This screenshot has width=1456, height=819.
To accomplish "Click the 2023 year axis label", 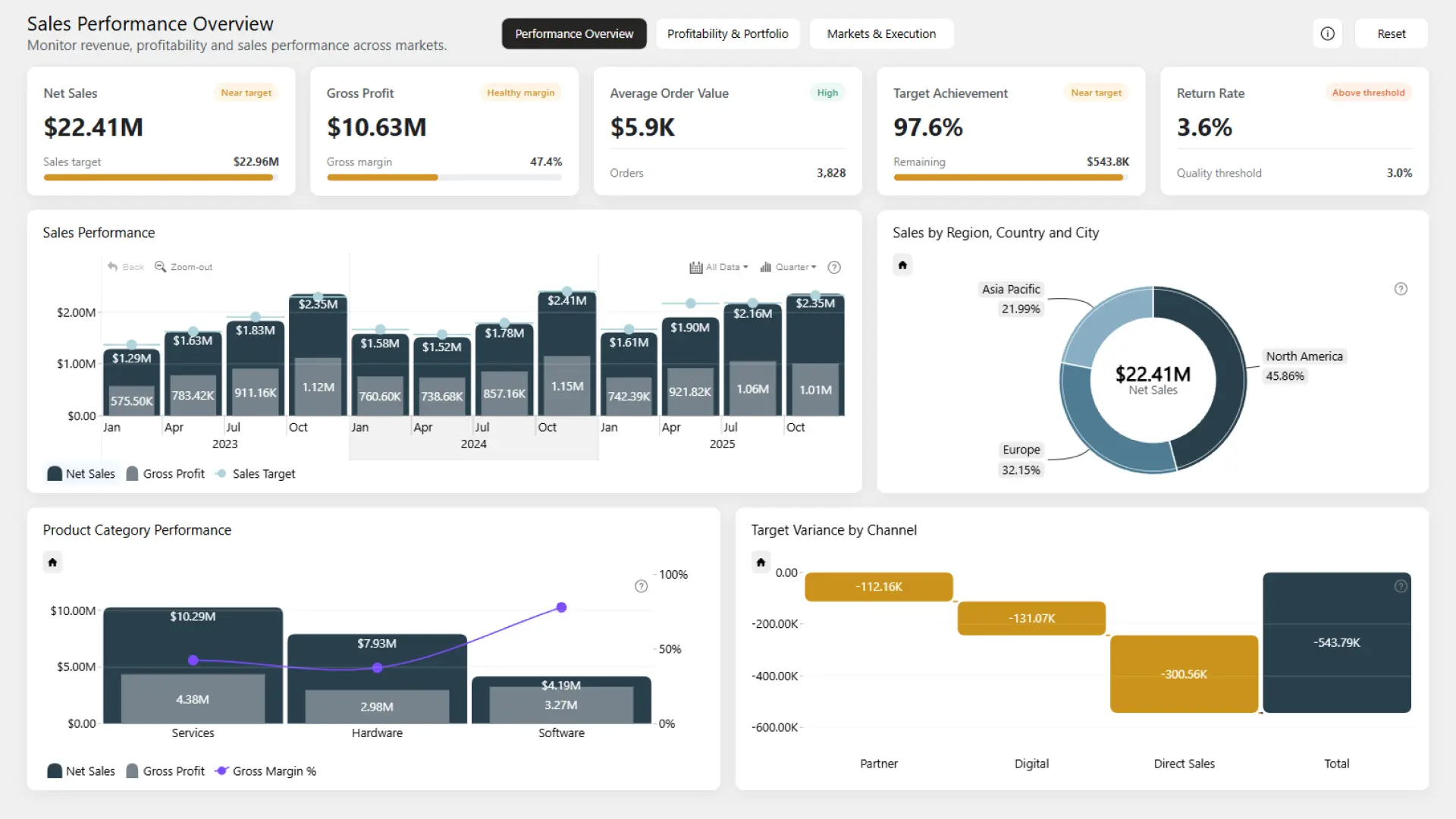I will (x=224, y=444).
